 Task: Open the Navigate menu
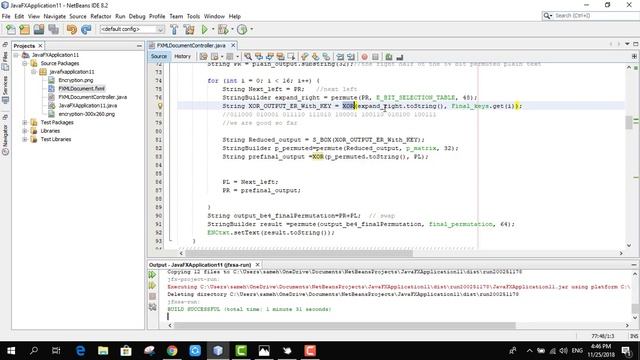point(55,16)
